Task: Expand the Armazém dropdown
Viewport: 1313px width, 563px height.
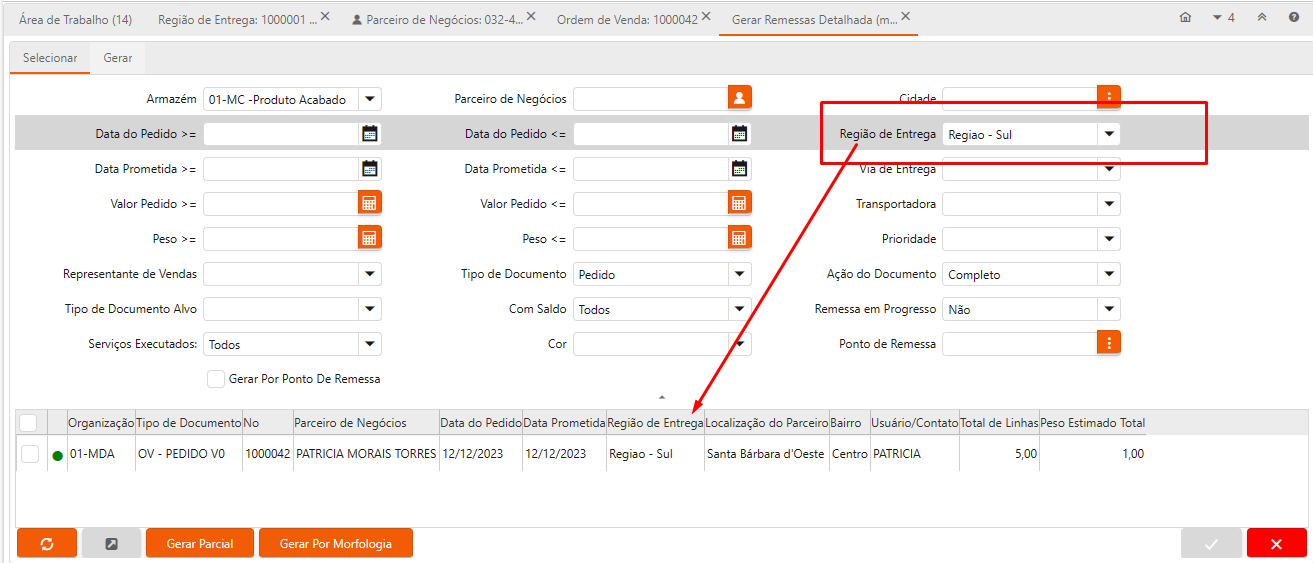Action: coord(370,99)
